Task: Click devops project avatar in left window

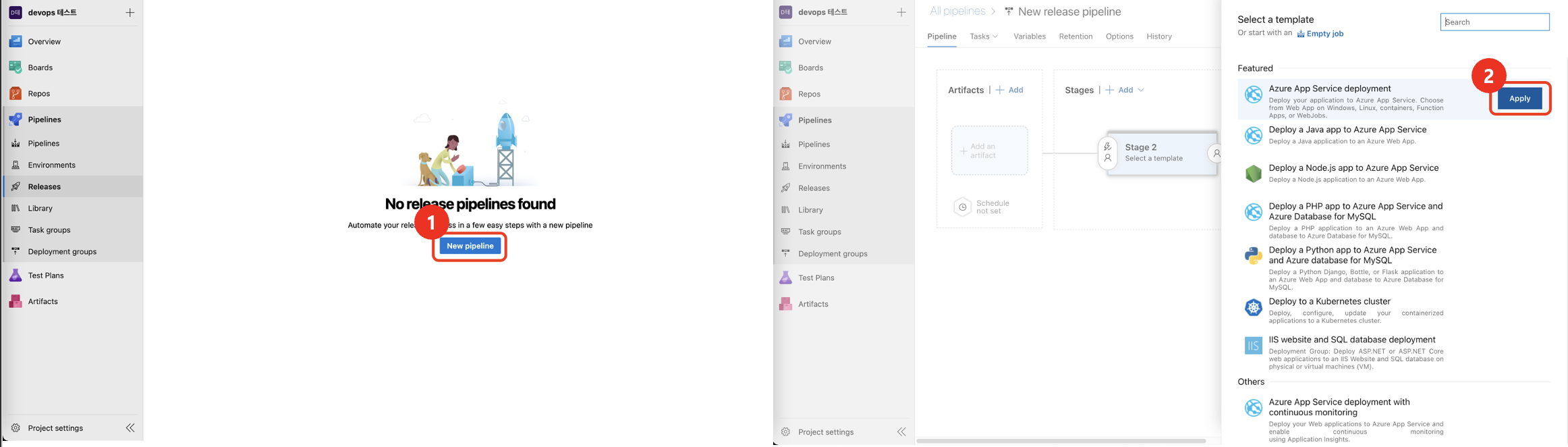Action: coord(15,12)
